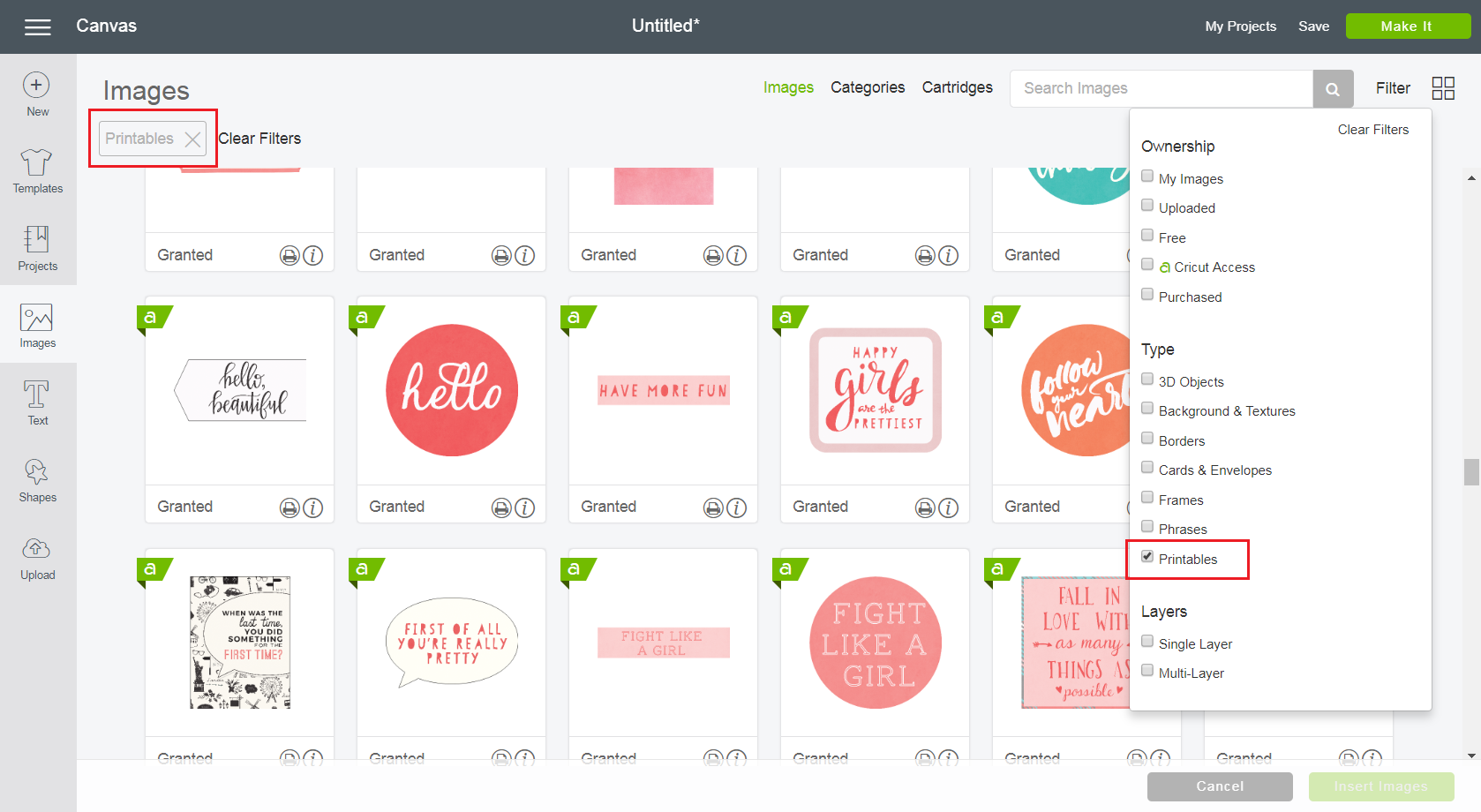Click the print icon on the hello tile
Screen dimensions: 1481x812
(500, 507)
